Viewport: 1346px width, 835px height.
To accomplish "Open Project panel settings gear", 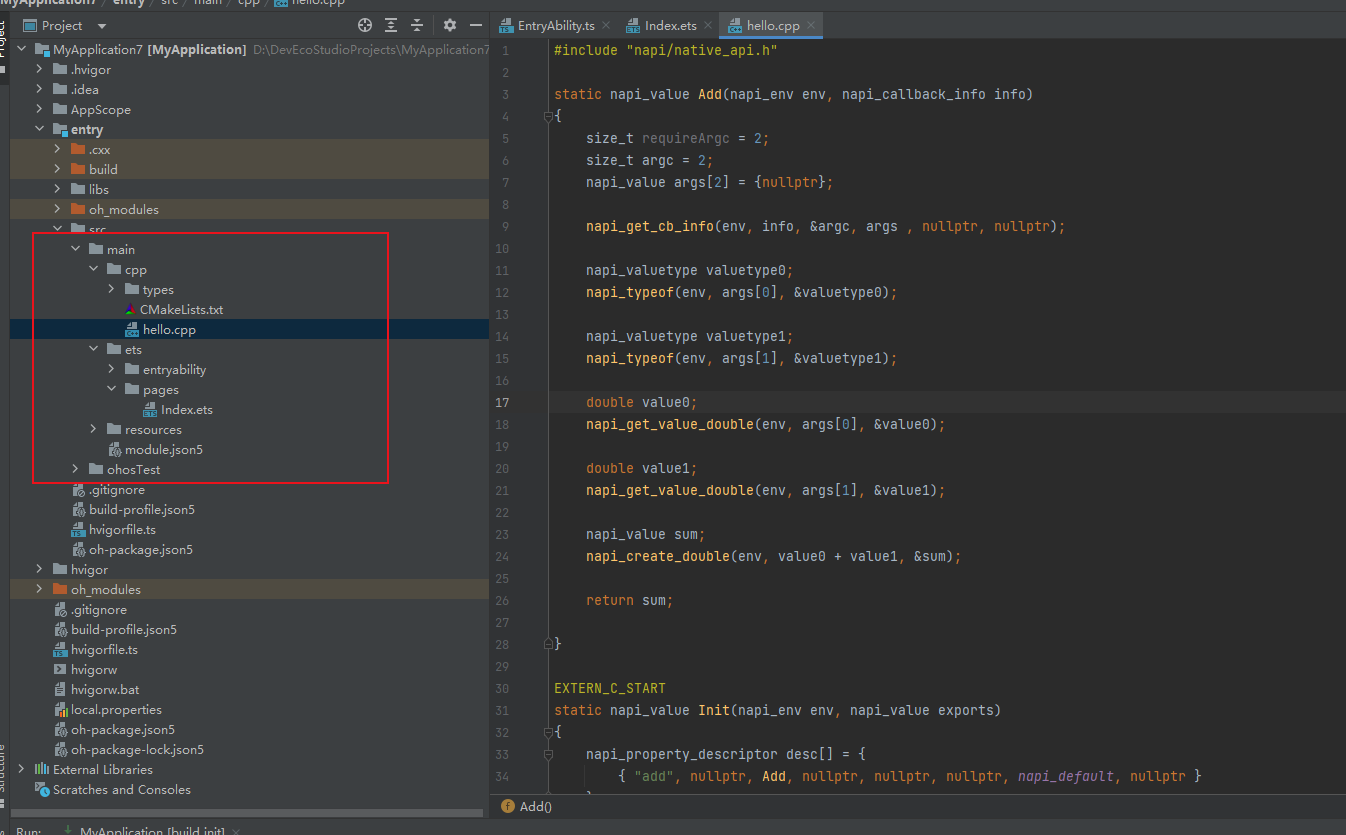I will [x=450, y=25].
